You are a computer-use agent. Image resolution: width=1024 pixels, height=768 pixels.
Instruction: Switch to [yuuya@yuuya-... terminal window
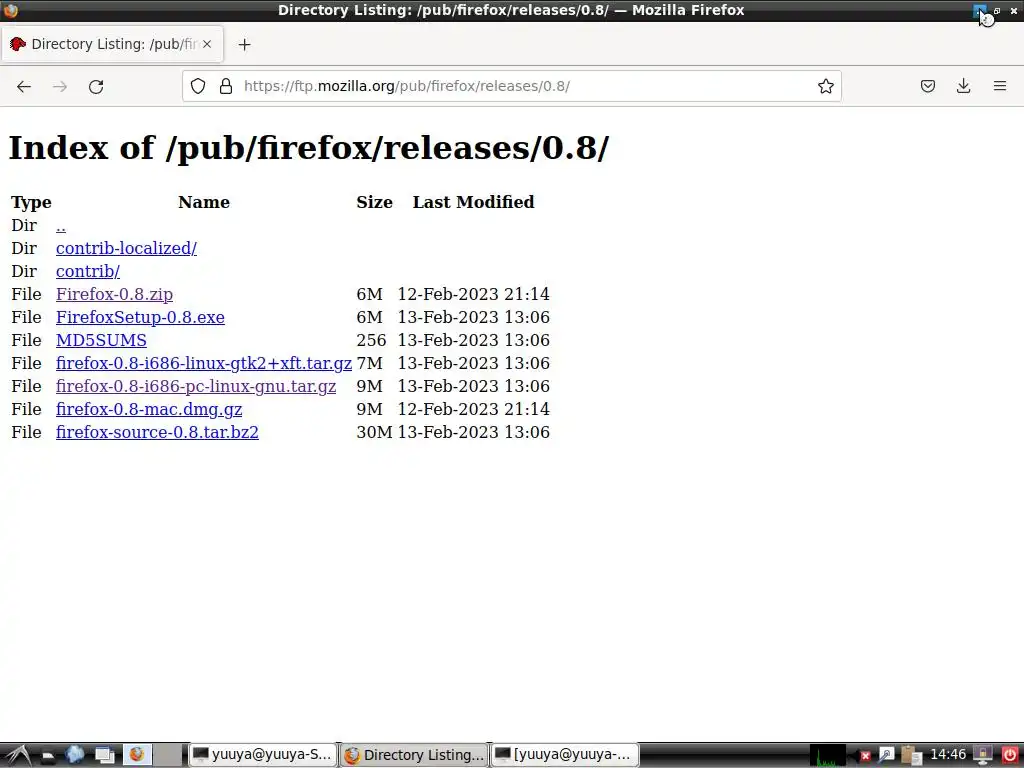565,755
